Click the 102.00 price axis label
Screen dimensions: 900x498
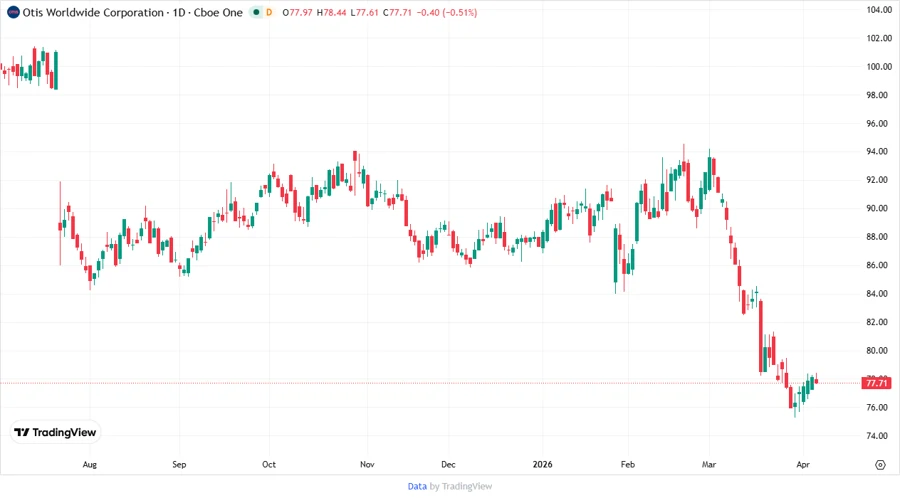[879, 38]
